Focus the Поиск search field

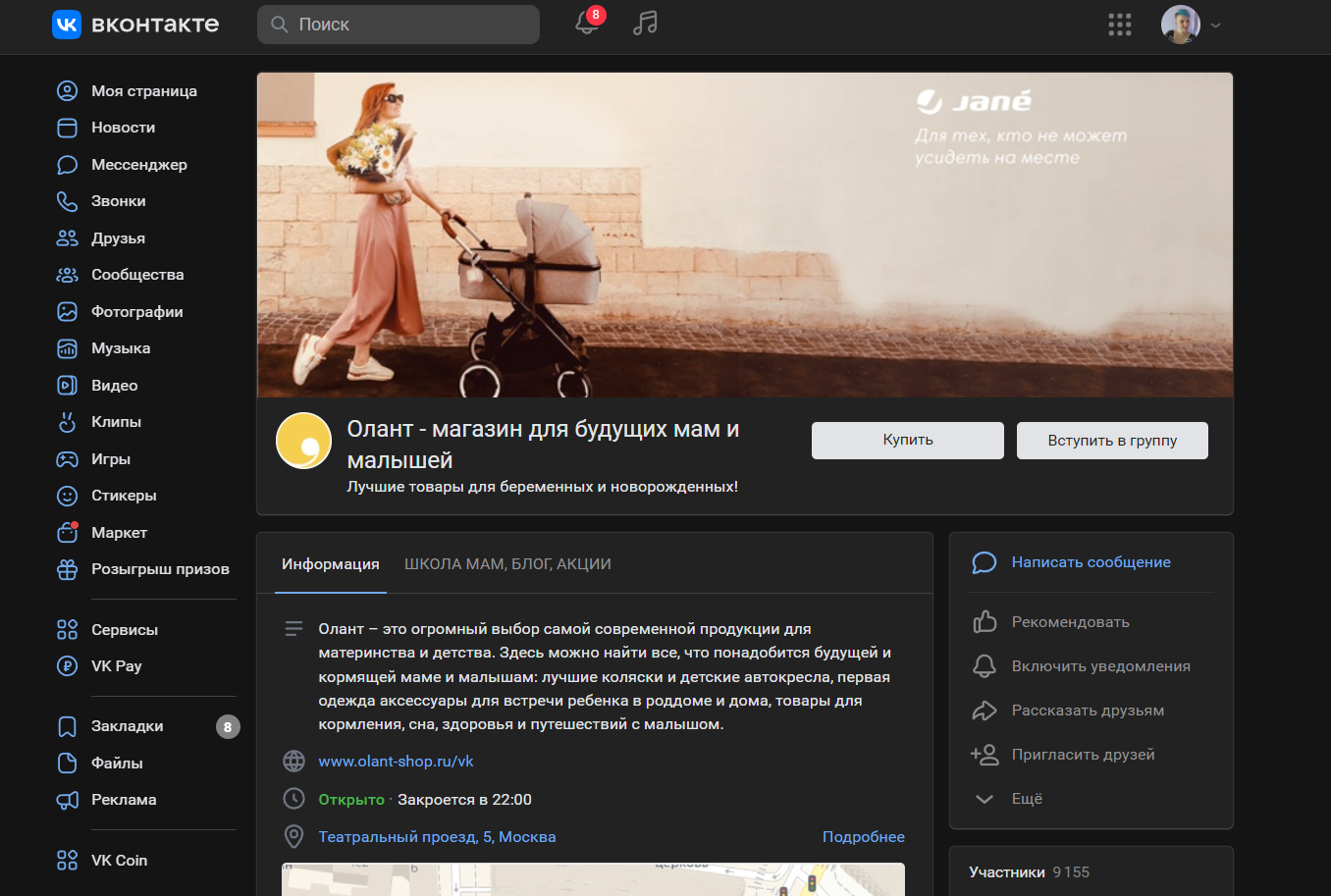point(399,25)
